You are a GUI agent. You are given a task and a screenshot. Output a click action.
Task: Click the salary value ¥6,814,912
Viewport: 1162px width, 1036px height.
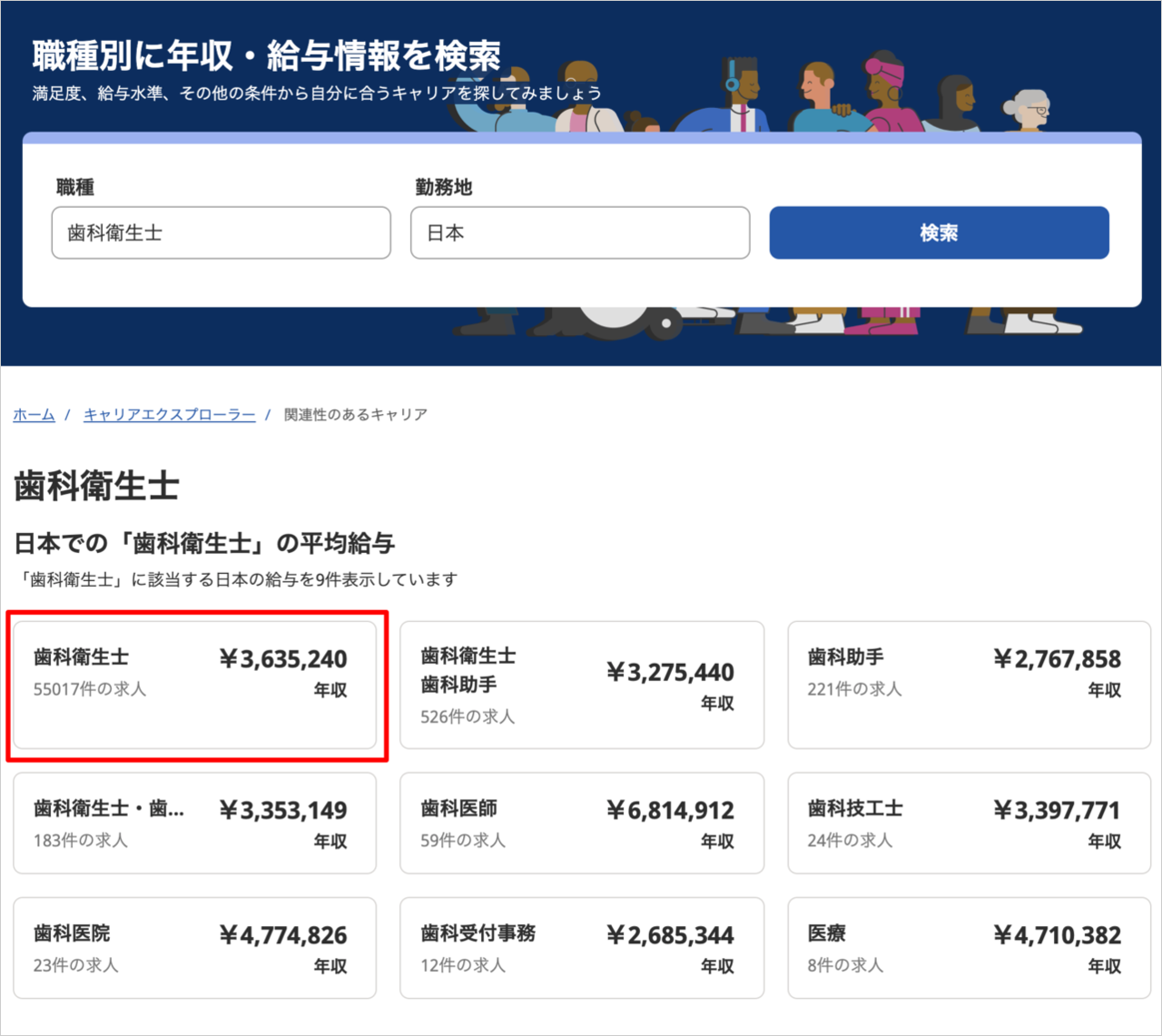[670, 810]
